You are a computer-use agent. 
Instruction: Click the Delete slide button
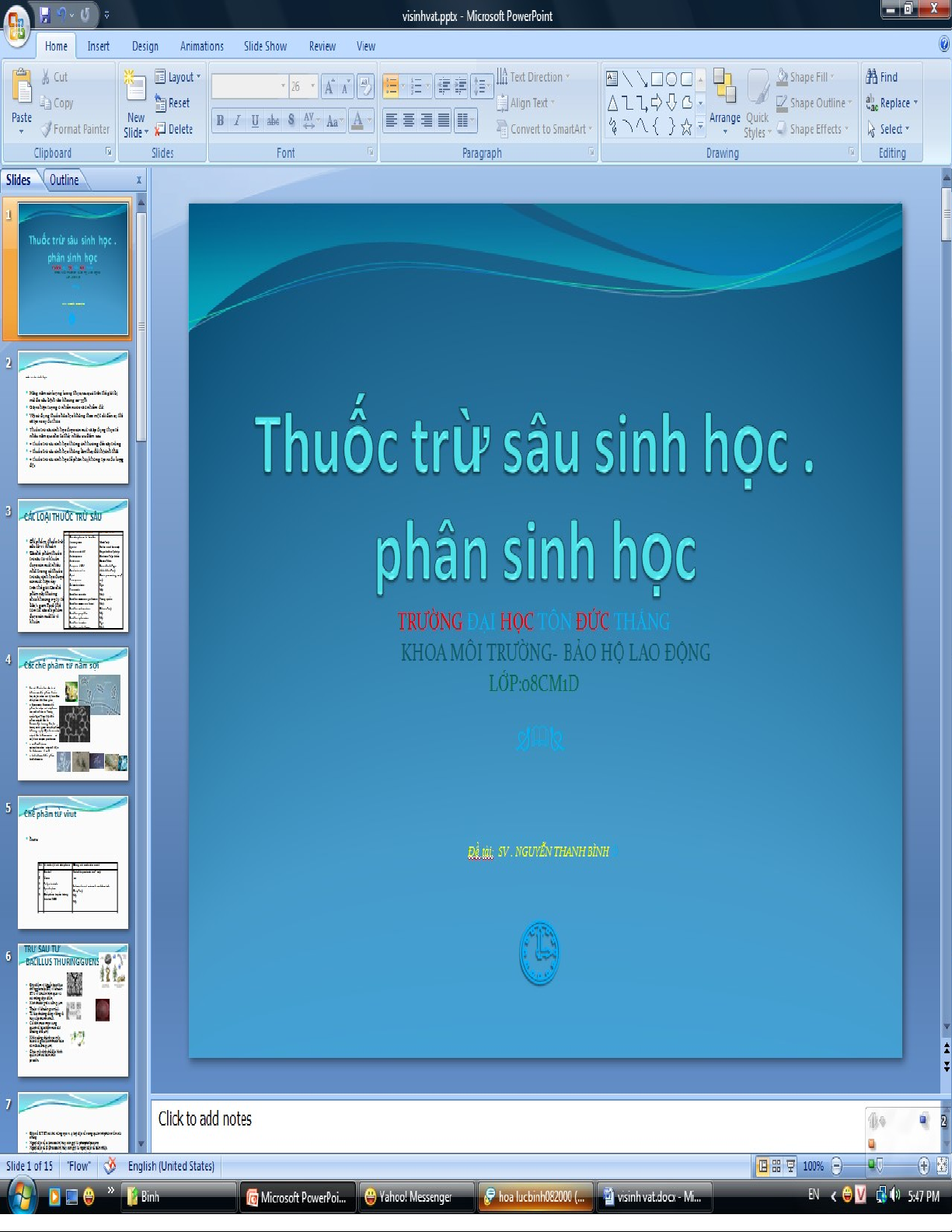tap(173, 129)
